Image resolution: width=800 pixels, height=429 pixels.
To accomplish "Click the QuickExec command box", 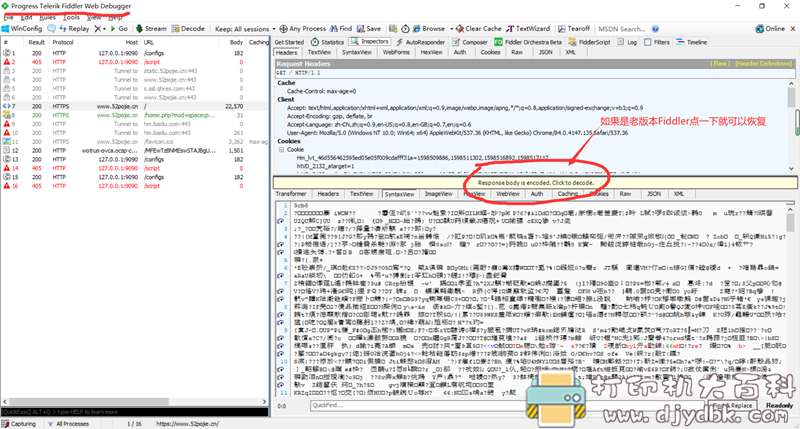I will 135,412.
